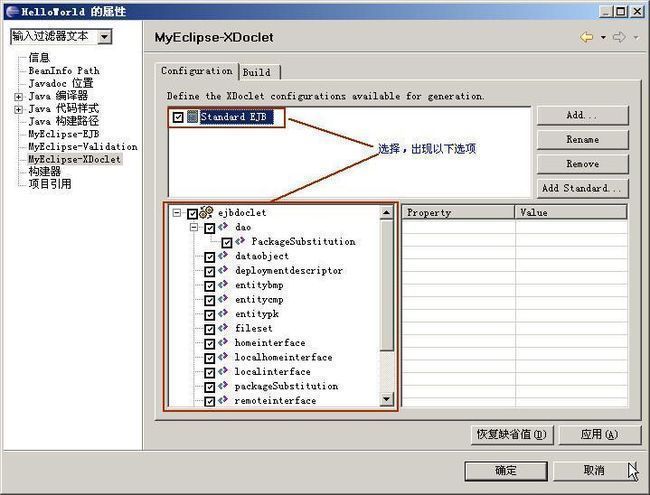Image resolution: width=650 pixels, height=495 pixels.
Task: Toggle the entitypk checkbox
Action: point(209,315)
